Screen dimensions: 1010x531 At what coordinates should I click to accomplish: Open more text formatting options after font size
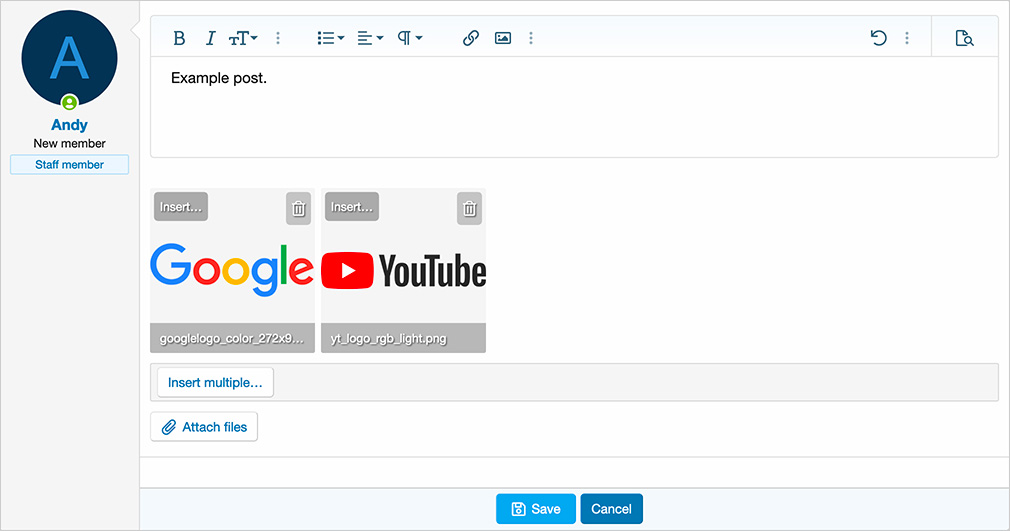[x=278, y=39]
